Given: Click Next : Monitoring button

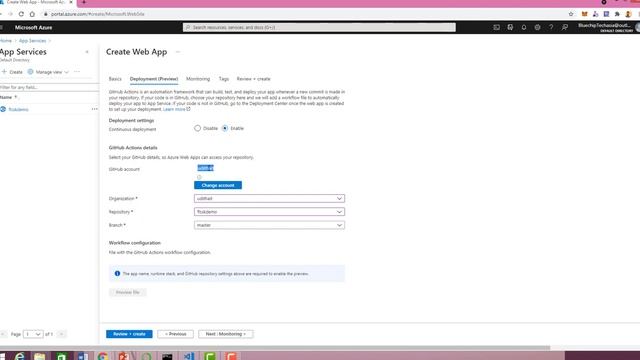Looking at the screenshot, I should (x=226, y=334).
